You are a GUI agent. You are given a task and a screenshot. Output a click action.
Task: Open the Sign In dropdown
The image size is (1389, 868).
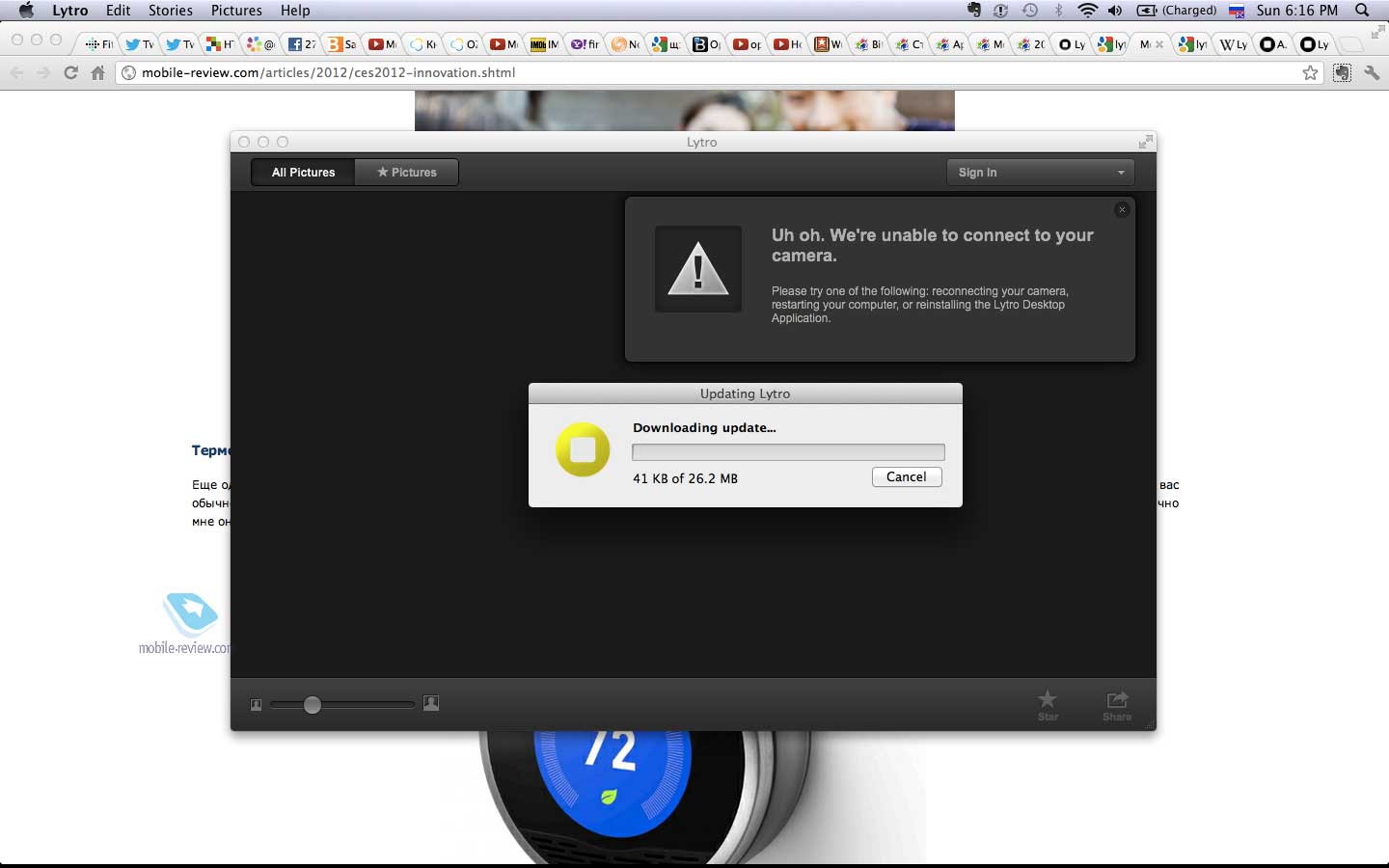click(1040, 172)
